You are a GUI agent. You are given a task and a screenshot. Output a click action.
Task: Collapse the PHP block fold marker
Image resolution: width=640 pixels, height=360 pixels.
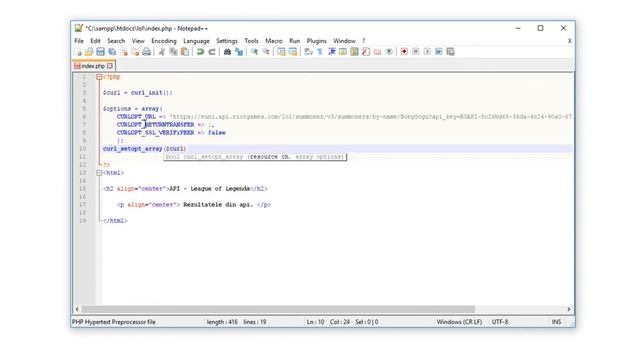point(99,77)
